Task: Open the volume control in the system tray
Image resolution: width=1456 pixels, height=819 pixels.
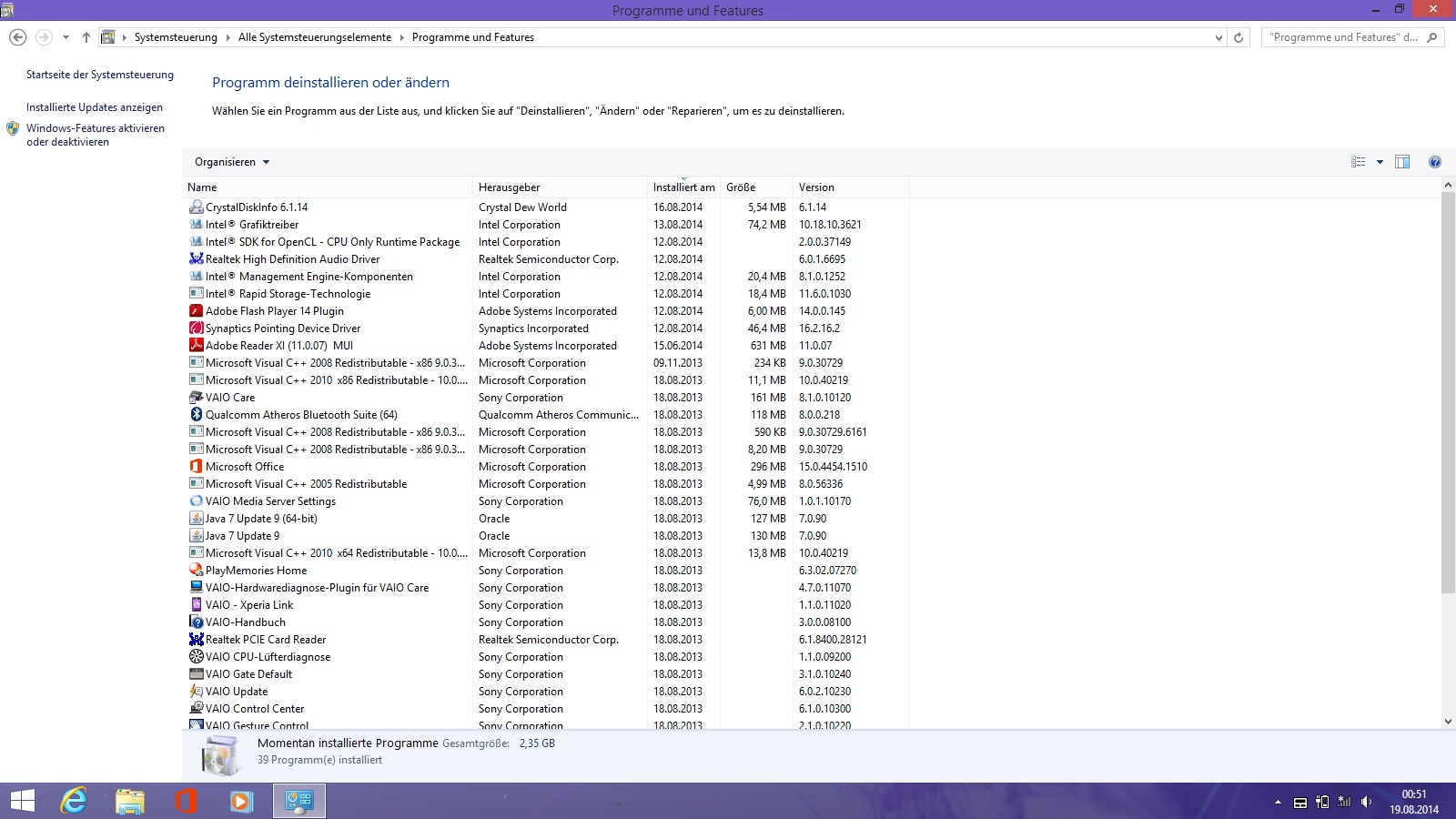Action: pos(1366,802)
